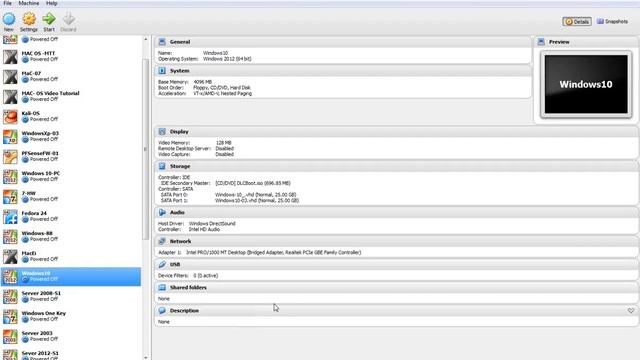Select the Sever 2012-S1 virtual machine
The height and width of the screenshot is (360, 640).
pos(71,355)
